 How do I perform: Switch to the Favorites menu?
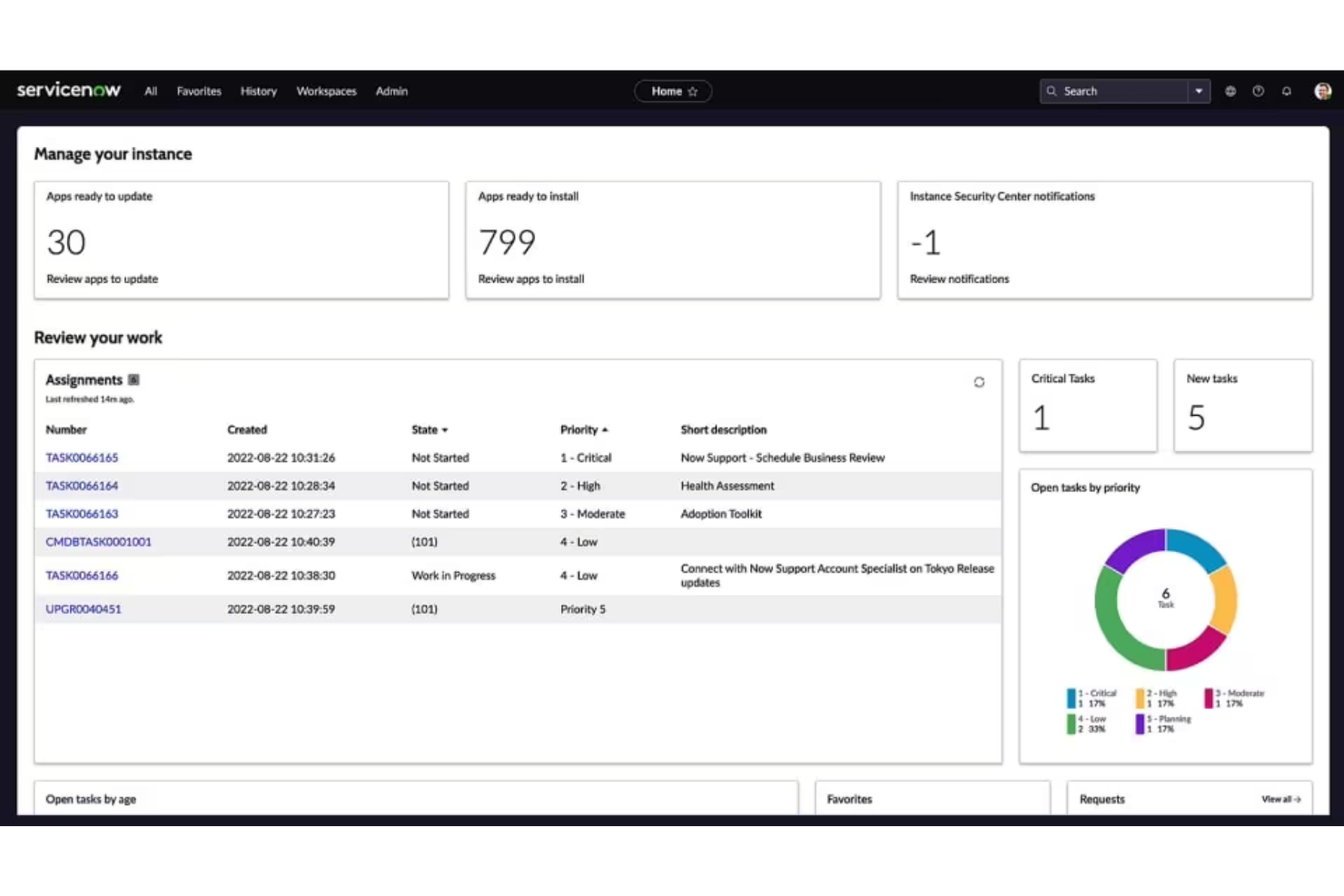[199, 91]
